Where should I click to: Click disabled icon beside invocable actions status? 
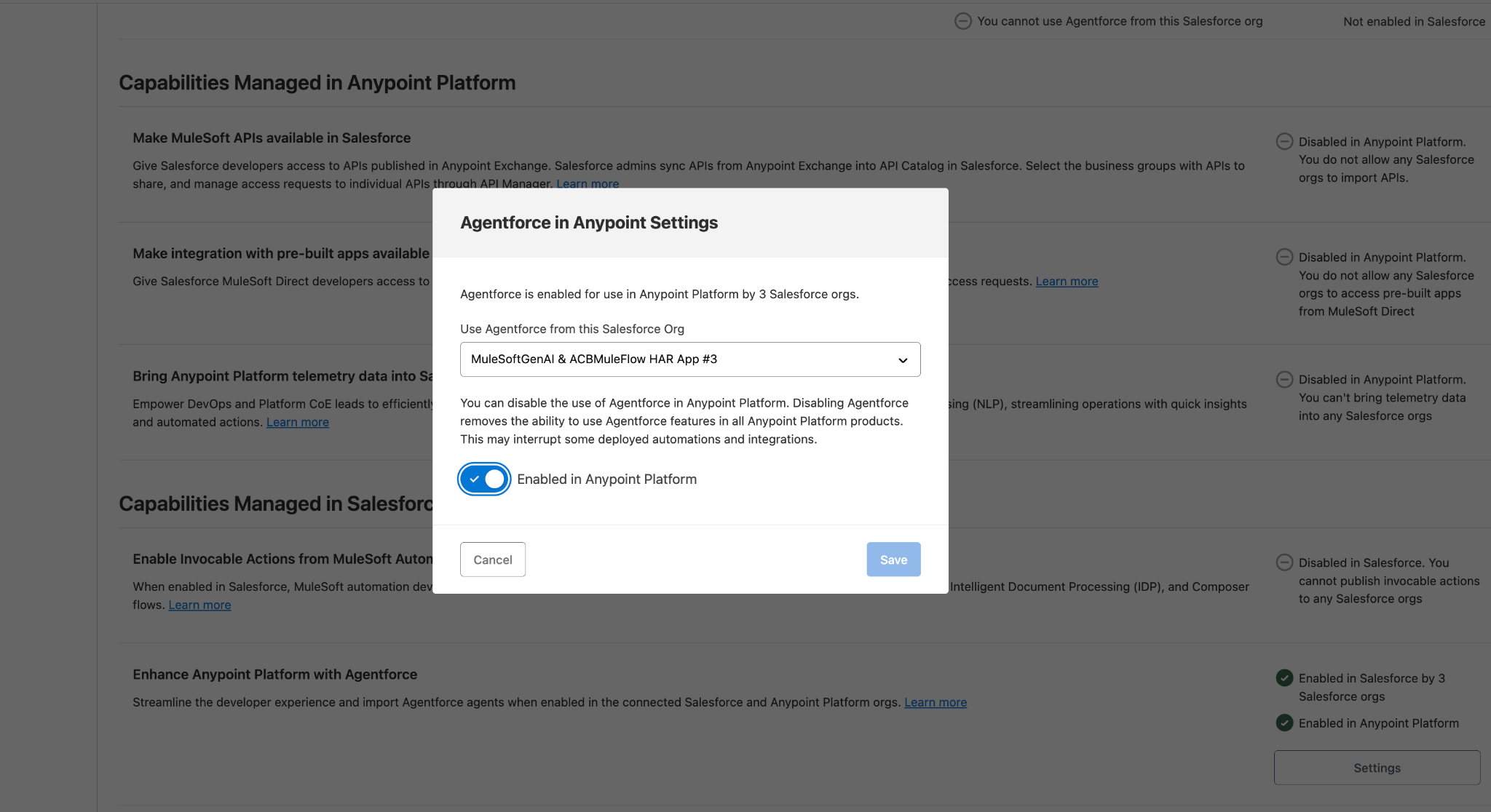[x=1285, y=562]
